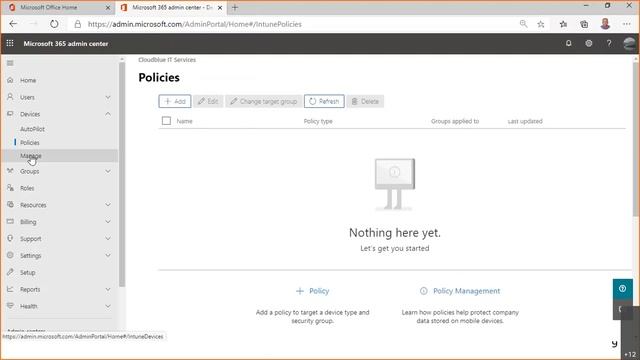Expand the Settings section chevron
The width and height of the screenshot is (640, 360).
point(108,256)
